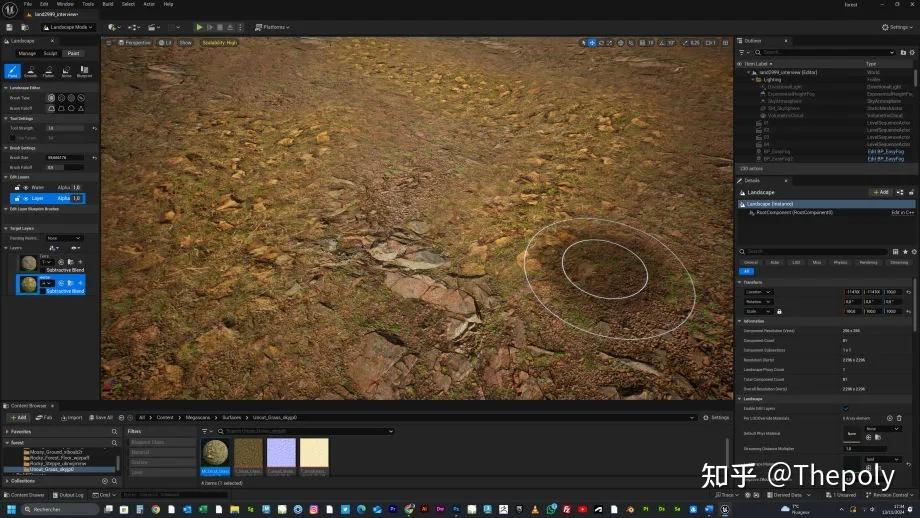The height and width of the screenshot is (518, 920).
Task: Open Blueprint/Add Script icon beside Add
Action: (900, 192)
